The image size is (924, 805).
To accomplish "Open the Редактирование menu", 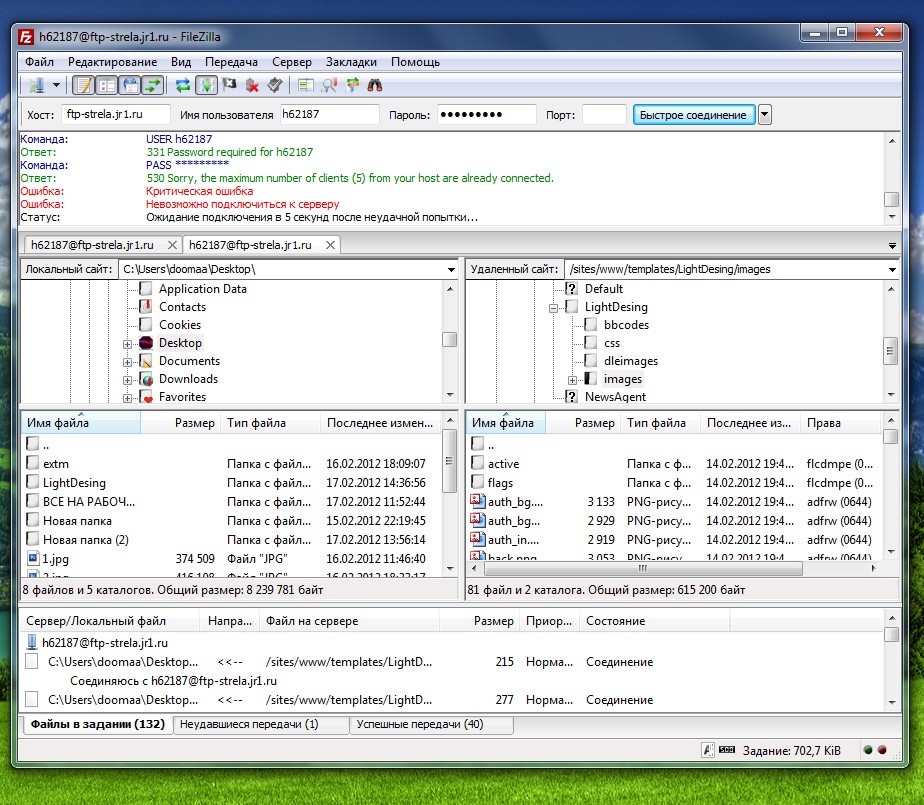I will (113, 62).
